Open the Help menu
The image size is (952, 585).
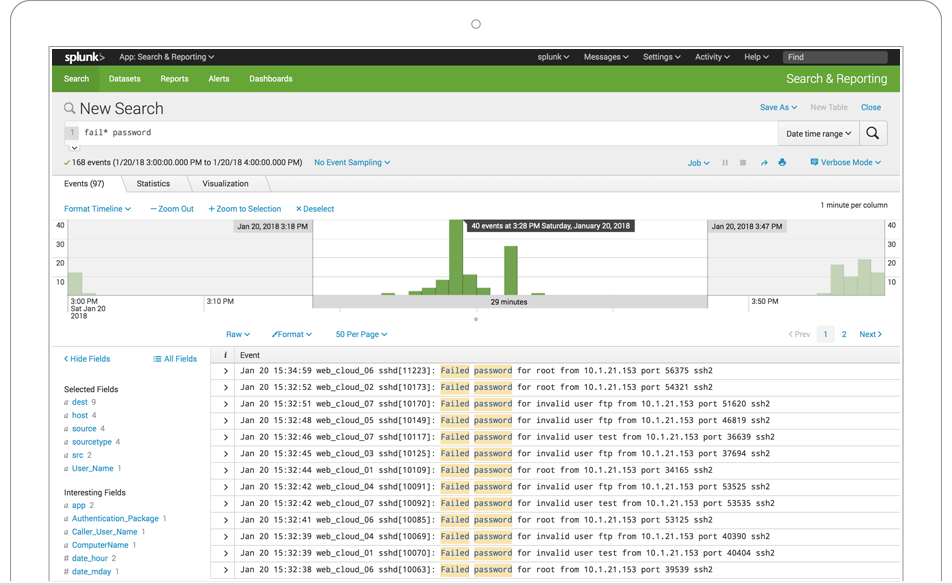(756, 57)
